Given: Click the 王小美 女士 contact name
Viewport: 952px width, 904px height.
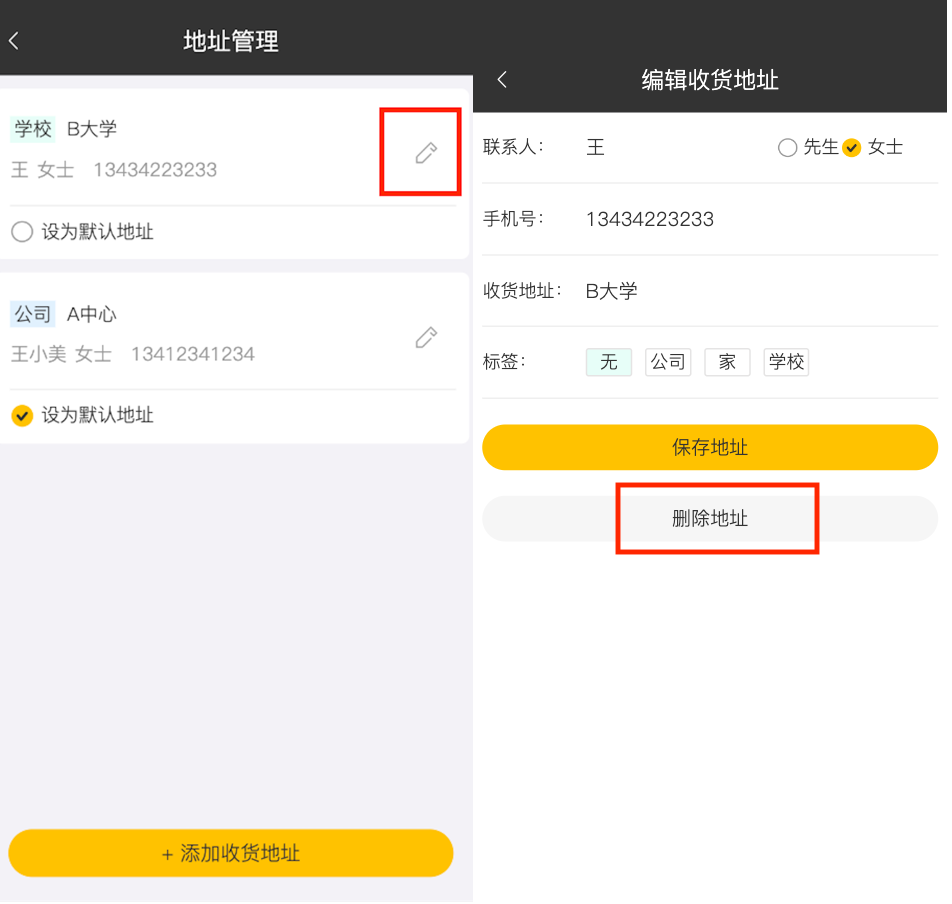Looking at the screenshot, I should click(61, 355).
